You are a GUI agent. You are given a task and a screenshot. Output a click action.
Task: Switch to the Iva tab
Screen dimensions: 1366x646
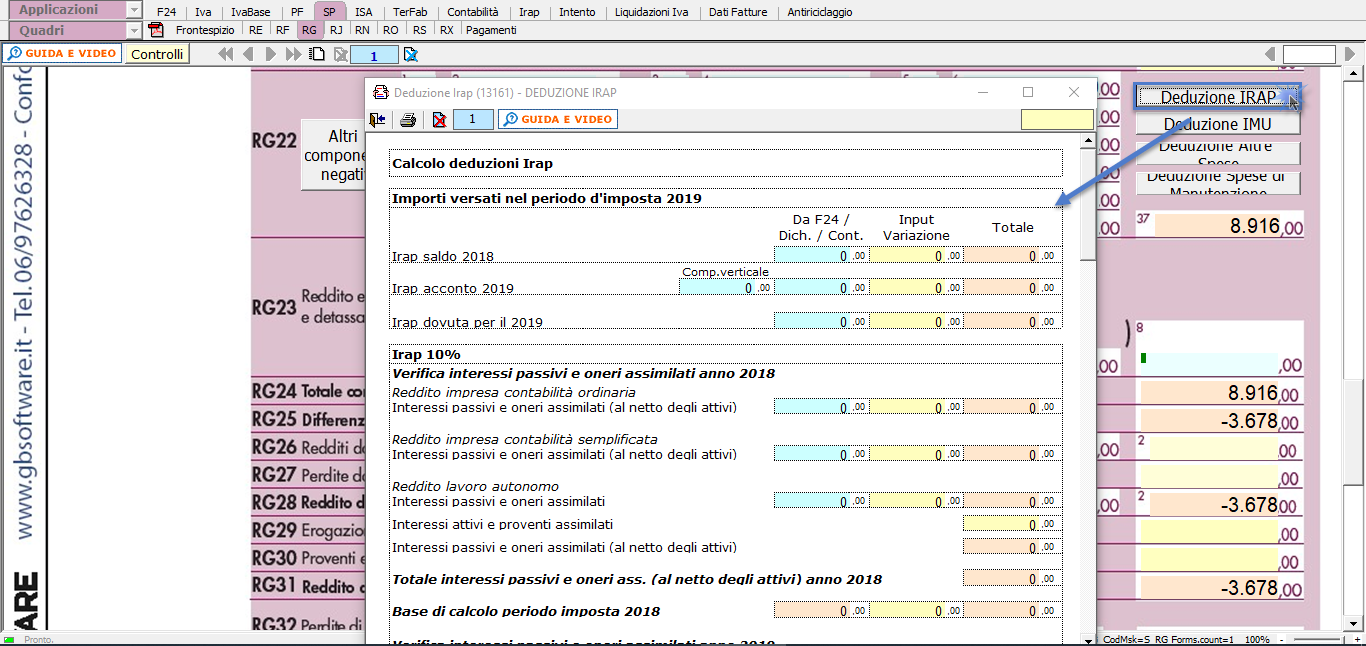[203, 12]
